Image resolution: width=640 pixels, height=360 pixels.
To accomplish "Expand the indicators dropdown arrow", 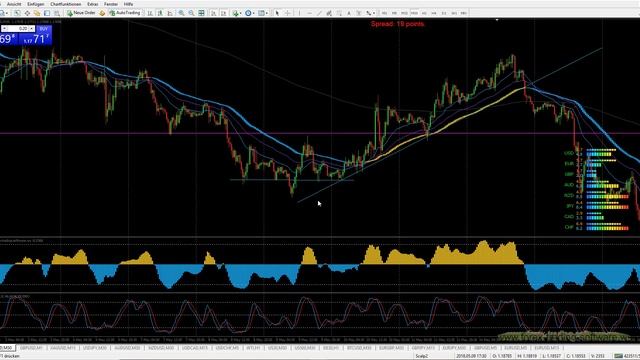I will pyautogui.click(x=241, y=13).
